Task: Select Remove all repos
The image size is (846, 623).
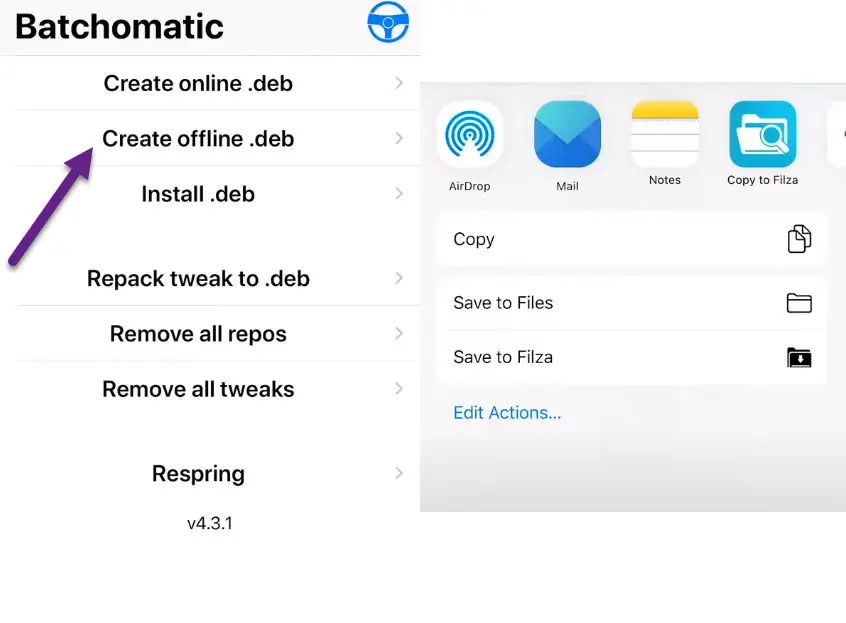Action: pos(210,333)
